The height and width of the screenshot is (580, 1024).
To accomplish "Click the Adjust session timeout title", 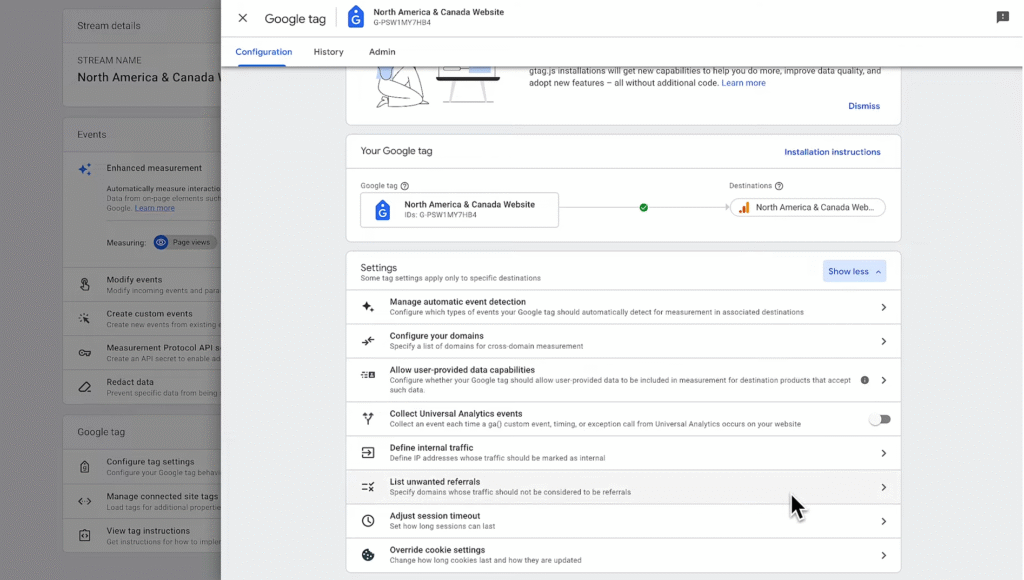I will pos(435,516).
